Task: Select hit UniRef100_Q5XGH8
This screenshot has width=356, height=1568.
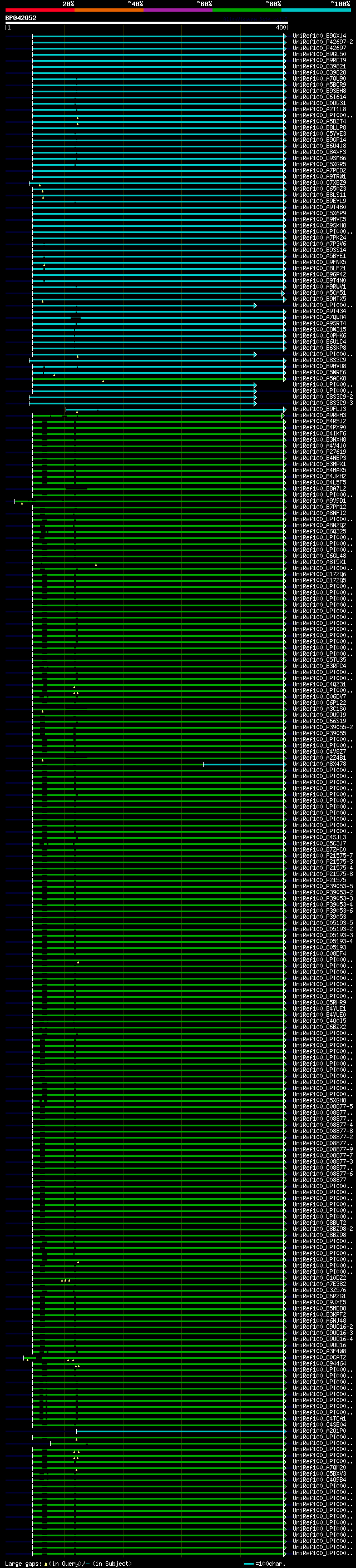Action: coord(319,1101)
